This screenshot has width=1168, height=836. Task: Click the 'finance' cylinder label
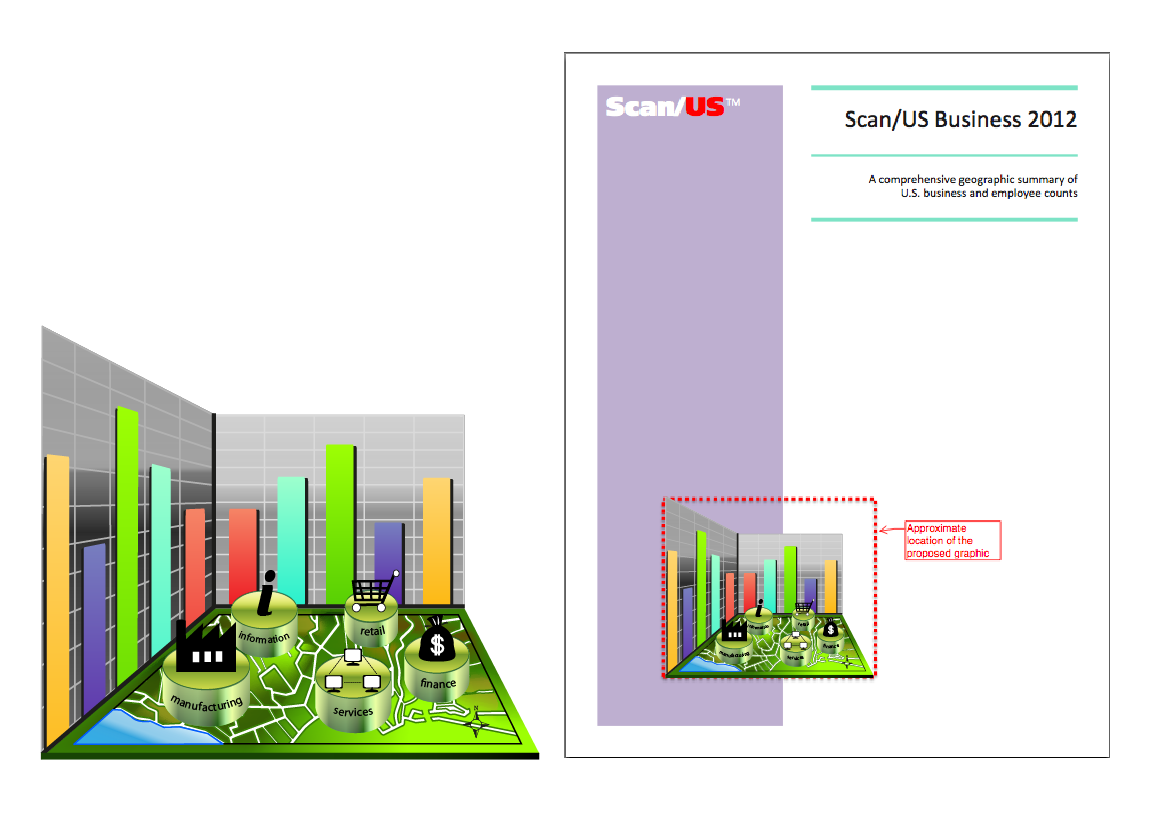438,683
